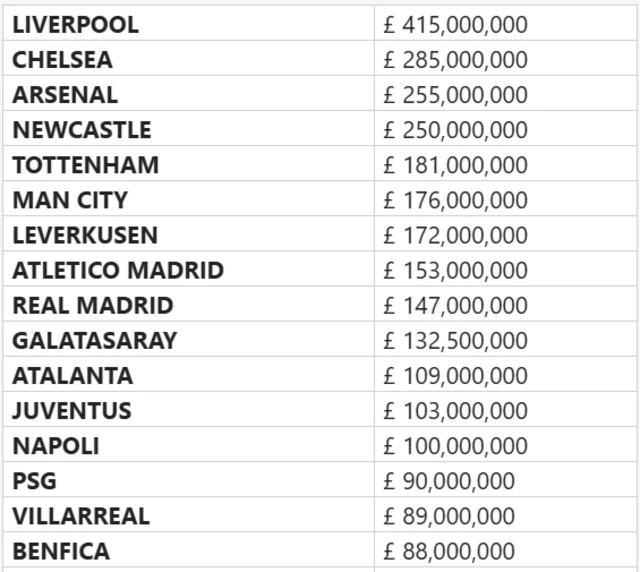Viewport: 640px width, 572px height.
Task: Select the LEVERKUSEN club cell
Action: tap(85, 235)
